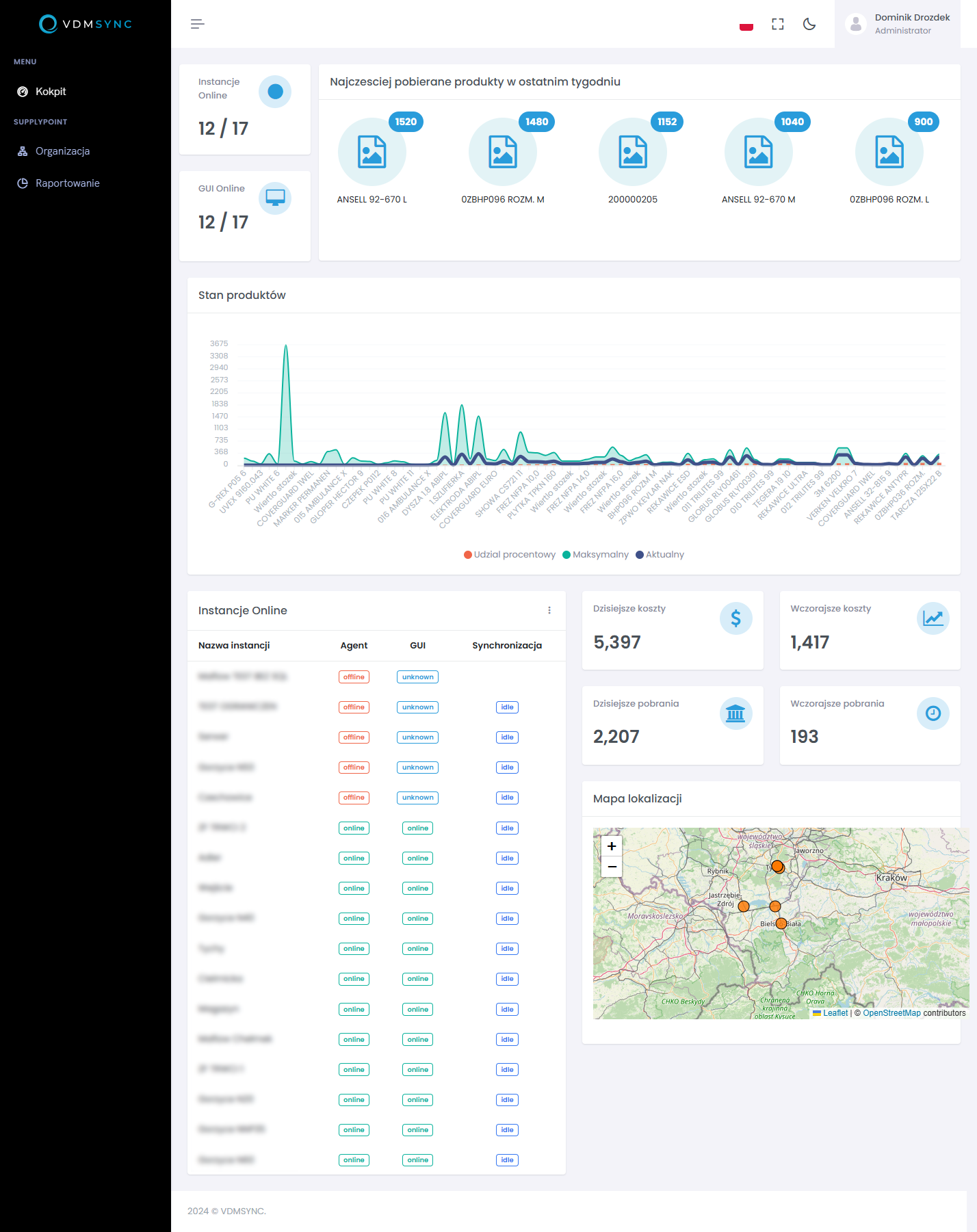Viewport: 977px width, 1232px height.
Task: Click the dollar icon on Dzisiejsze koszty
Action: (x=735, y=618)
